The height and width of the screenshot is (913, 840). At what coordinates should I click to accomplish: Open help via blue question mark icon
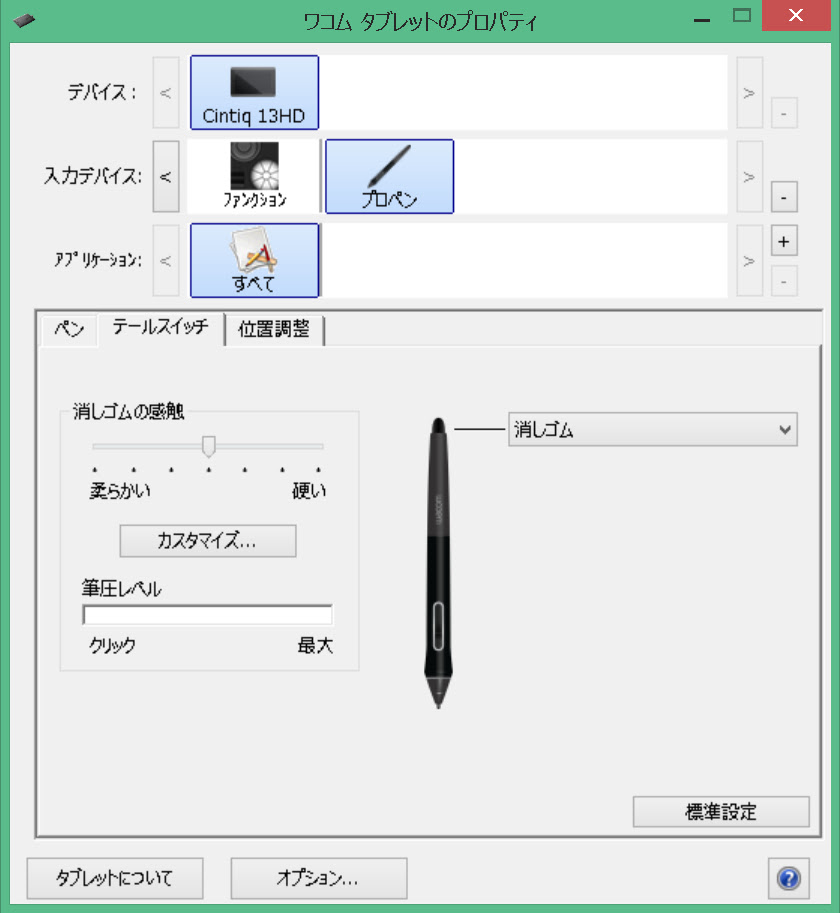click(789, 878)
